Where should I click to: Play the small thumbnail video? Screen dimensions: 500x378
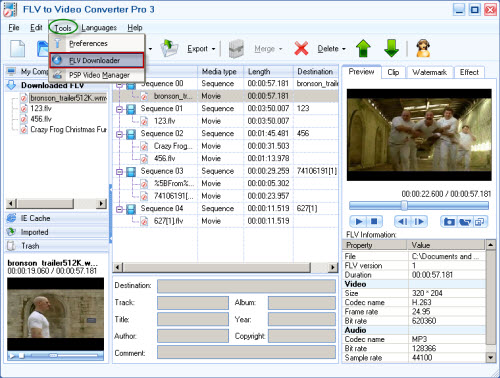[x=12, y=356]
